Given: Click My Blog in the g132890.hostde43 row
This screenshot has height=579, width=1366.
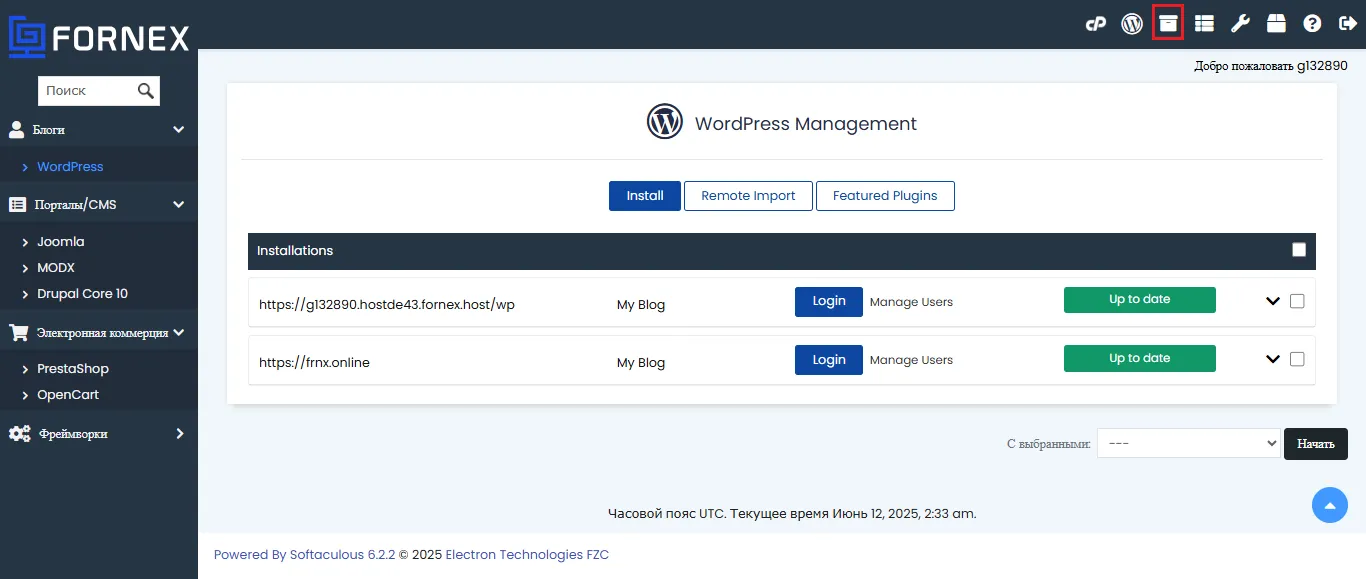Looking at the screenshot, I should [641, 305].
